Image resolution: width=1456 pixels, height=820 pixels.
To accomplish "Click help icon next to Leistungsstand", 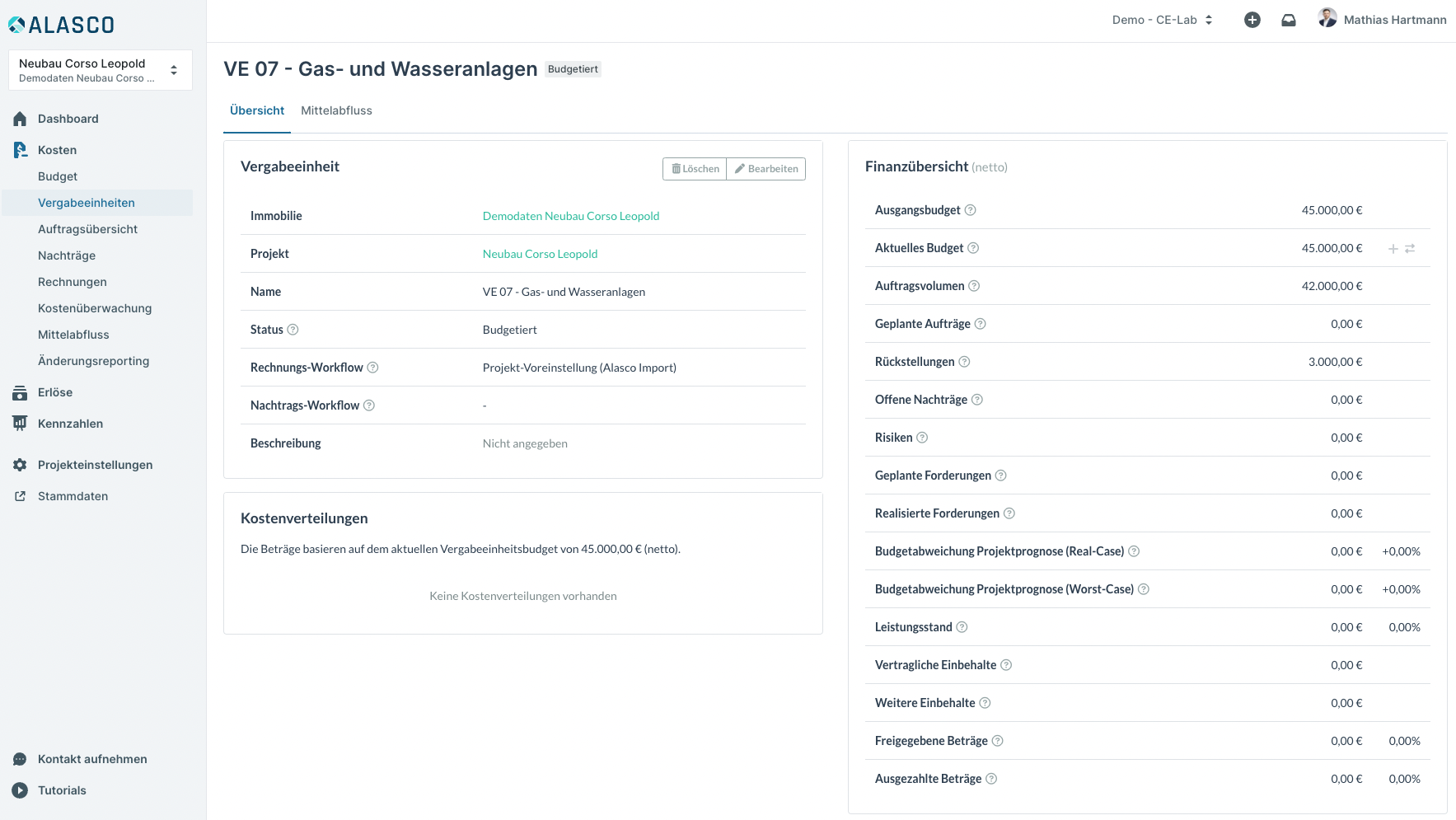I will (x=962, y=627).
